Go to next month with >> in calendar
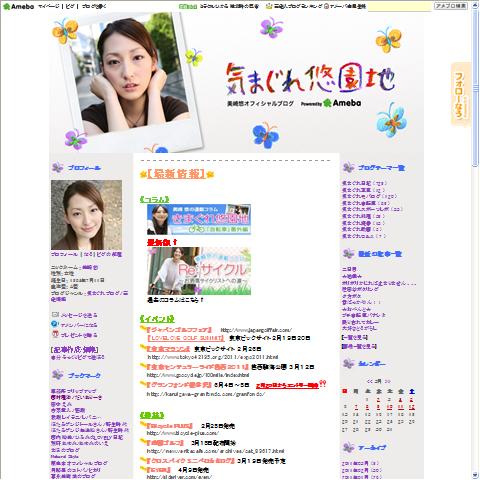The height and width of the screenshot is (480, 480). (387, 381)
